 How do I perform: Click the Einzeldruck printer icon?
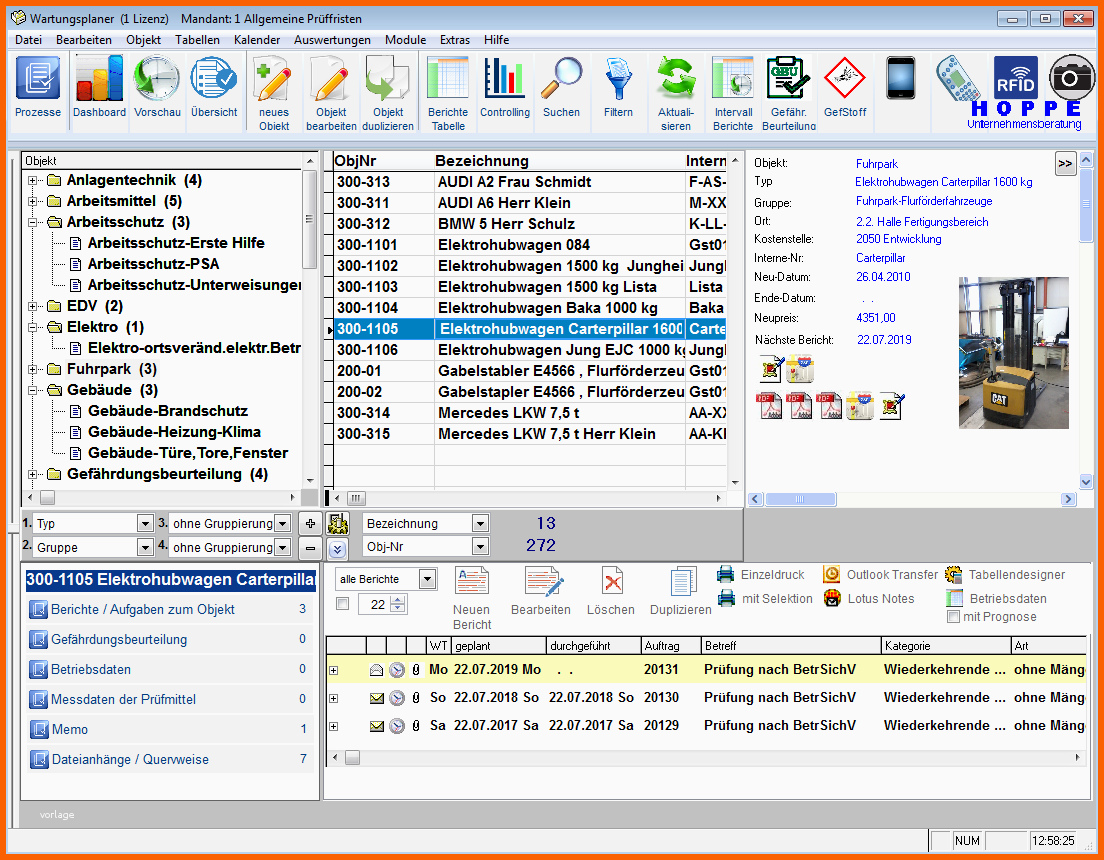725,575
